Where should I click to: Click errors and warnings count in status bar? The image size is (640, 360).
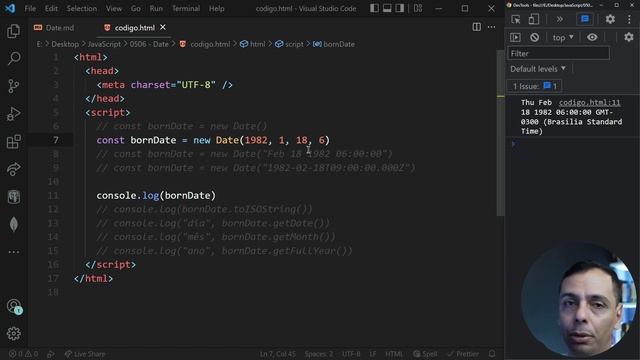(x=23, y=354)
